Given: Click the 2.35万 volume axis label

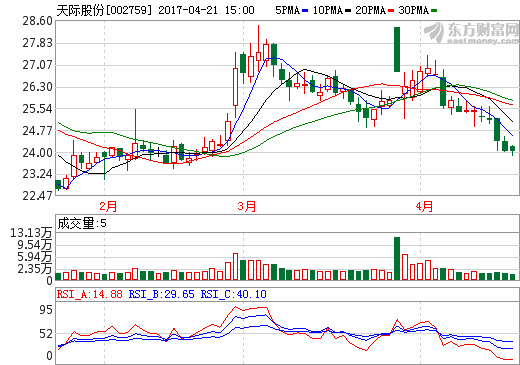Looking at the screenshot, I should point(35,269).
